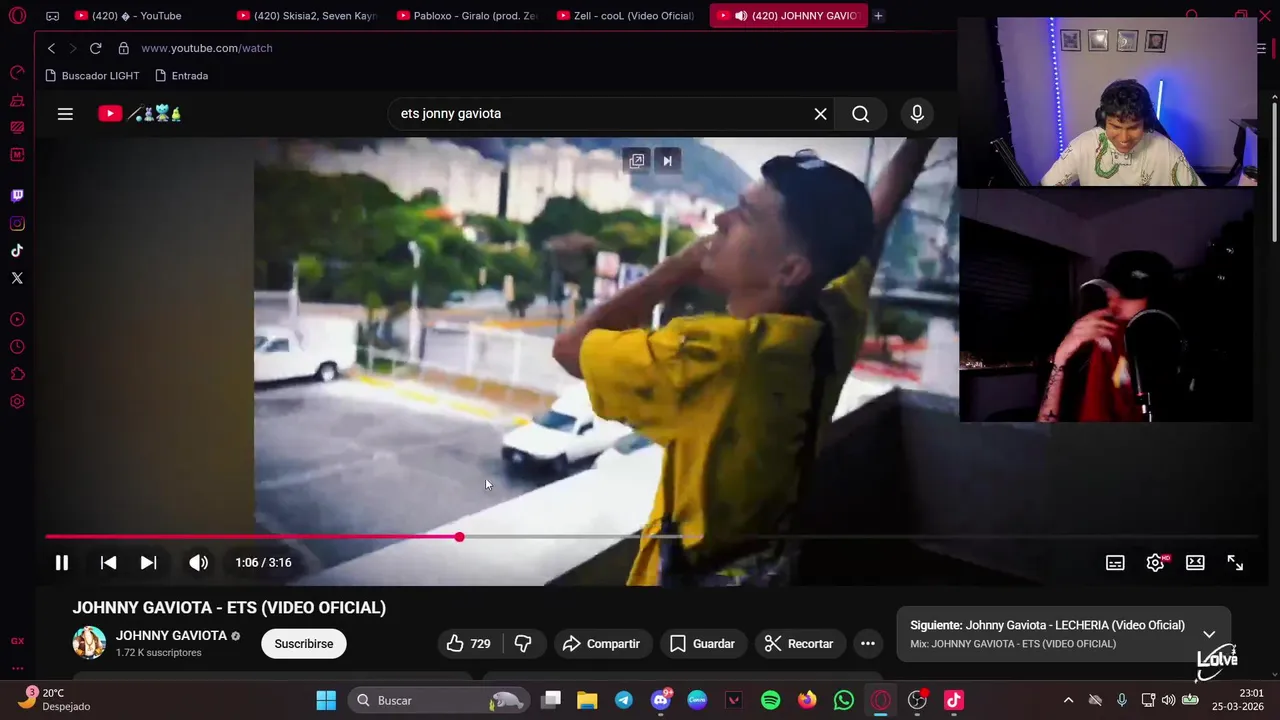This screenshot has width=1280, height=720.
Task: Switch to Skisia2, Seven Kayne tab
Action: [x=307, y=16]
